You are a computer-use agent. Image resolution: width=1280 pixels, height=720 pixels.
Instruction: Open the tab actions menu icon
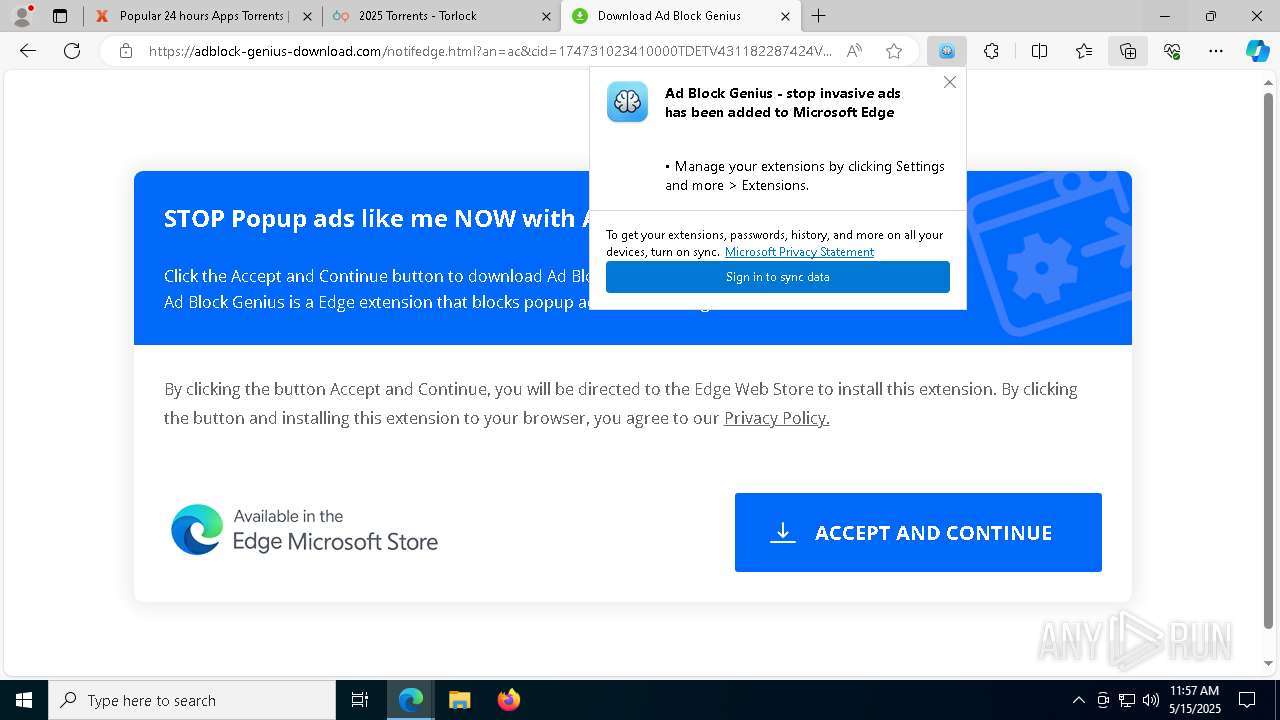(60, 16)
